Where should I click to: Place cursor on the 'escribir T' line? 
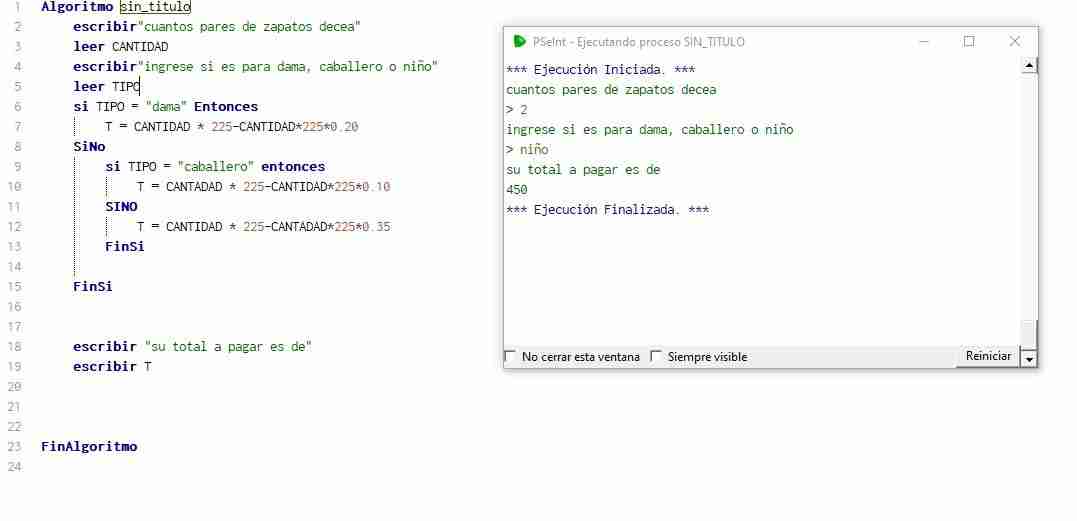tap(113, 367)
